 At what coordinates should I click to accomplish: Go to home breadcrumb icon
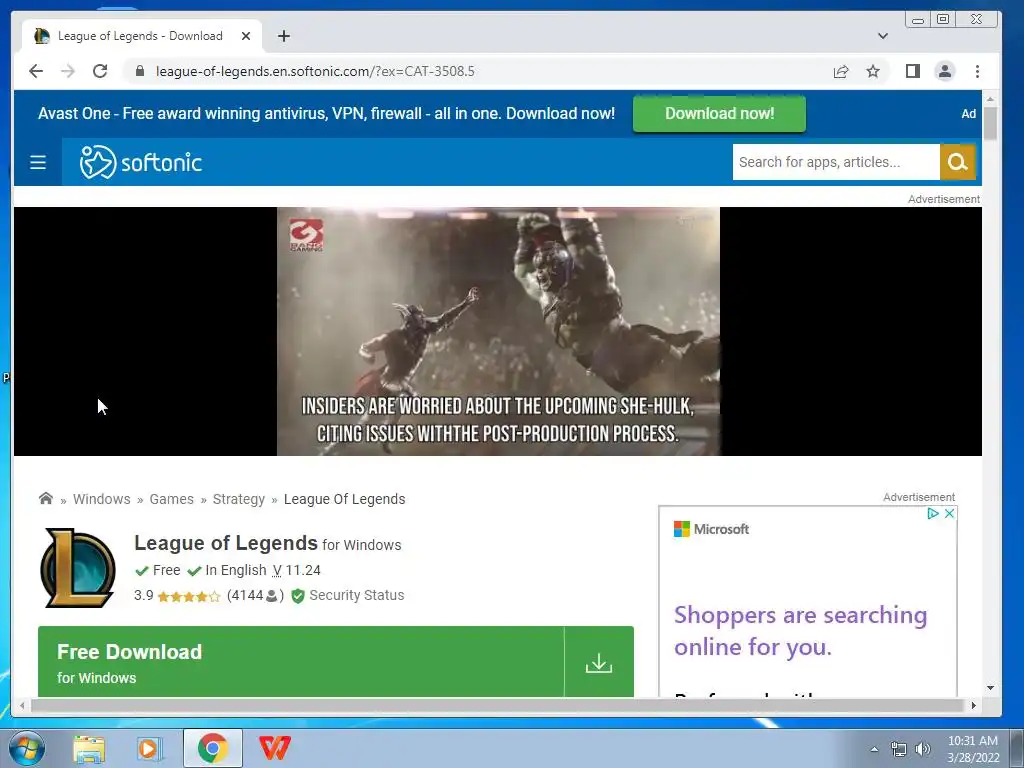point(46,498)
